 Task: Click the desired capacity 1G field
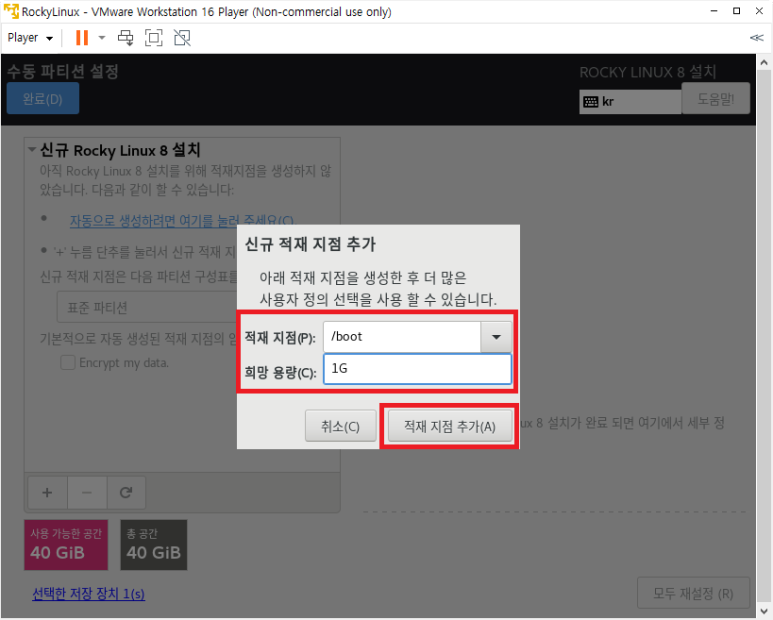pyautogui.click(x=417, y=369)
